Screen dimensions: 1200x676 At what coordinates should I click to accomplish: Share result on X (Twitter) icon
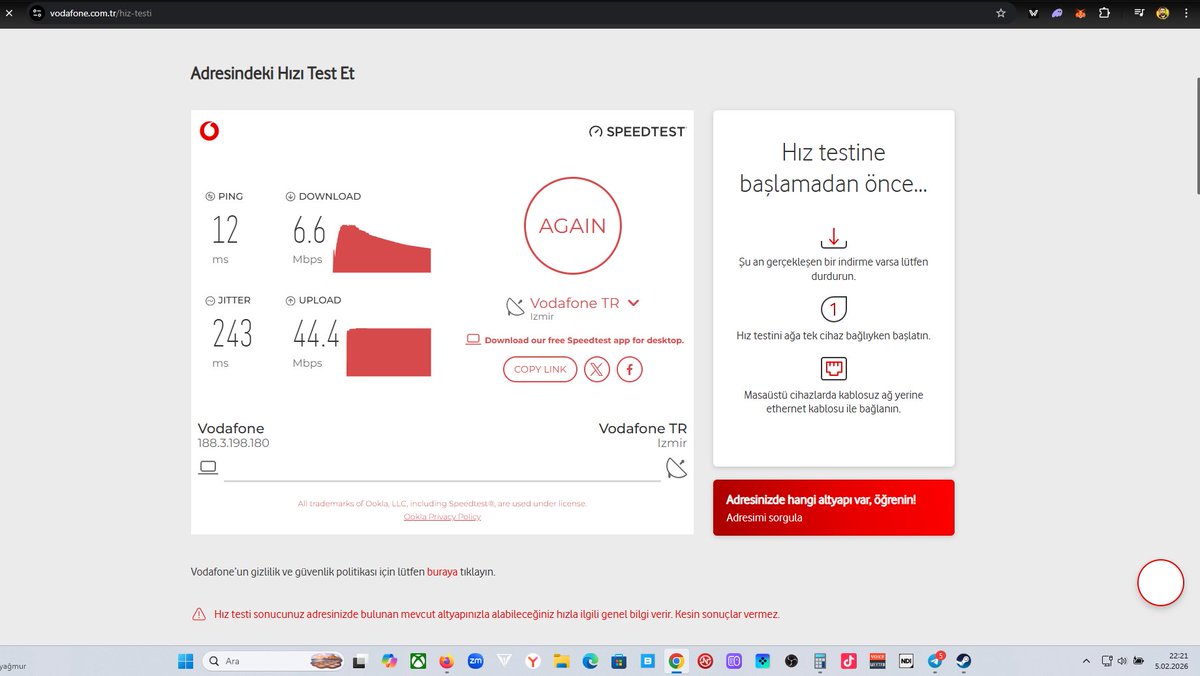[x=596, y=369]
